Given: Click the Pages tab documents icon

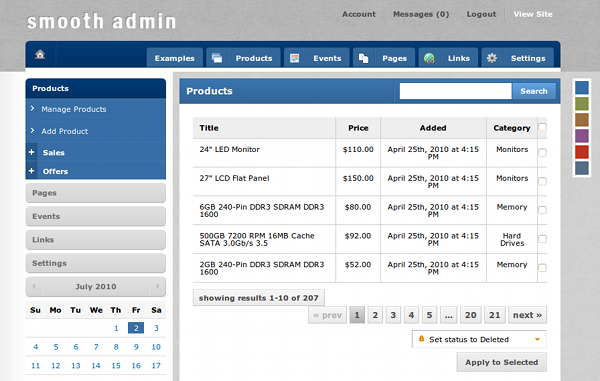Looking at the screenshot, I should pyautogui.click(x=364, y=58).
